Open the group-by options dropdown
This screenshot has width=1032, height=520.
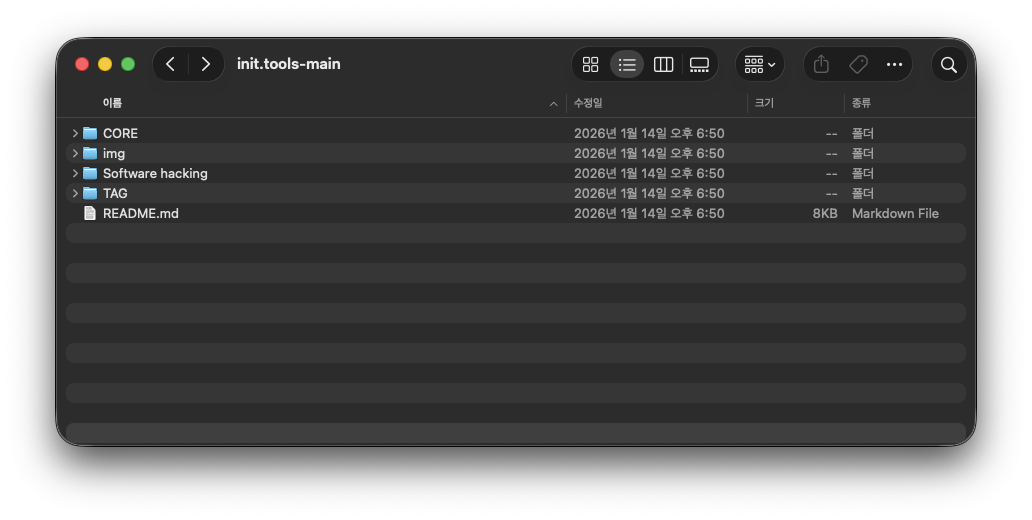tap(760, 64)
